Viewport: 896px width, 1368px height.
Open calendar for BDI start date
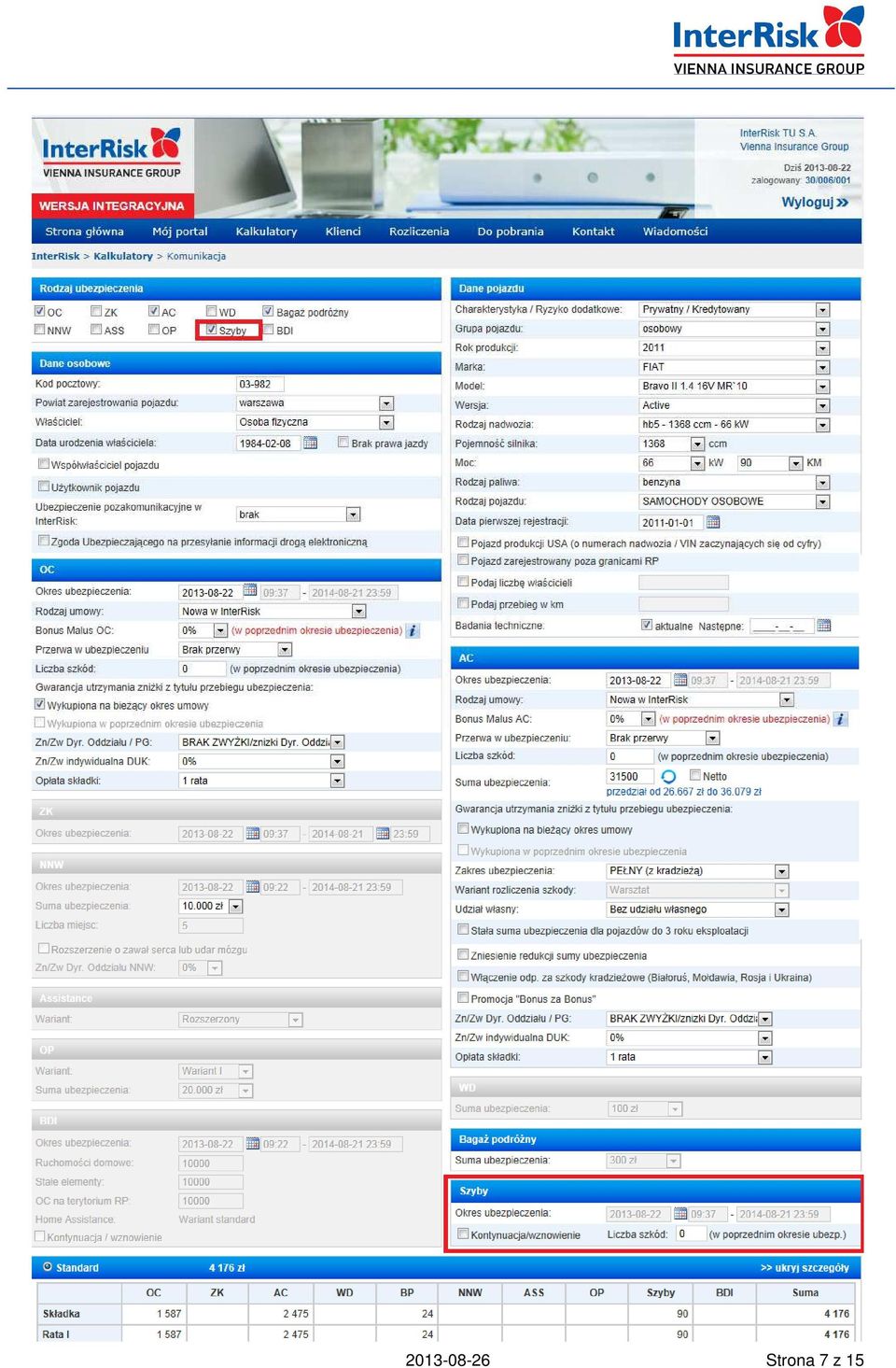point(253,1143)
